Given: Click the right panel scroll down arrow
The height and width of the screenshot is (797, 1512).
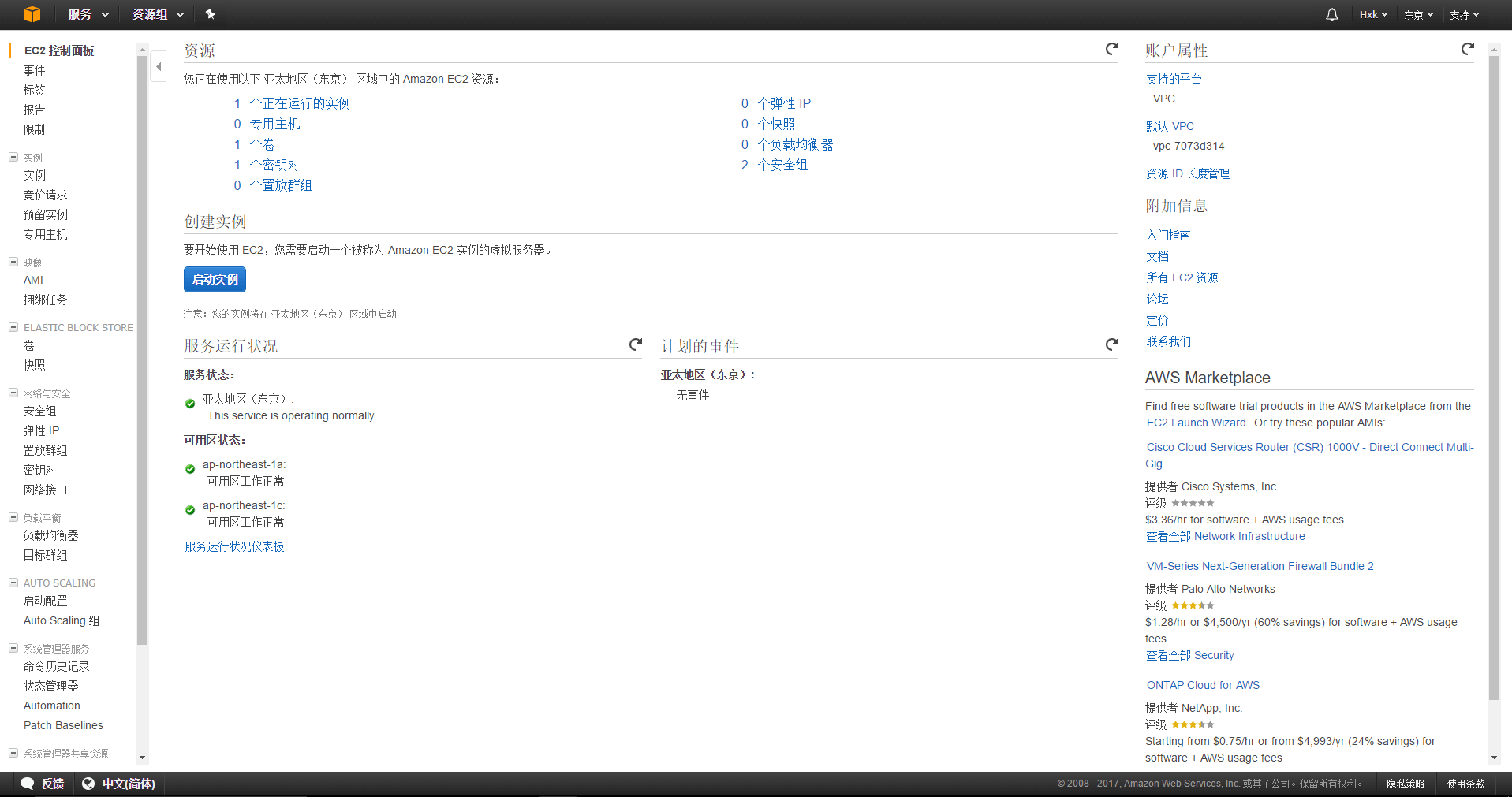Looking at the screenshot, I should point(1494,758).
